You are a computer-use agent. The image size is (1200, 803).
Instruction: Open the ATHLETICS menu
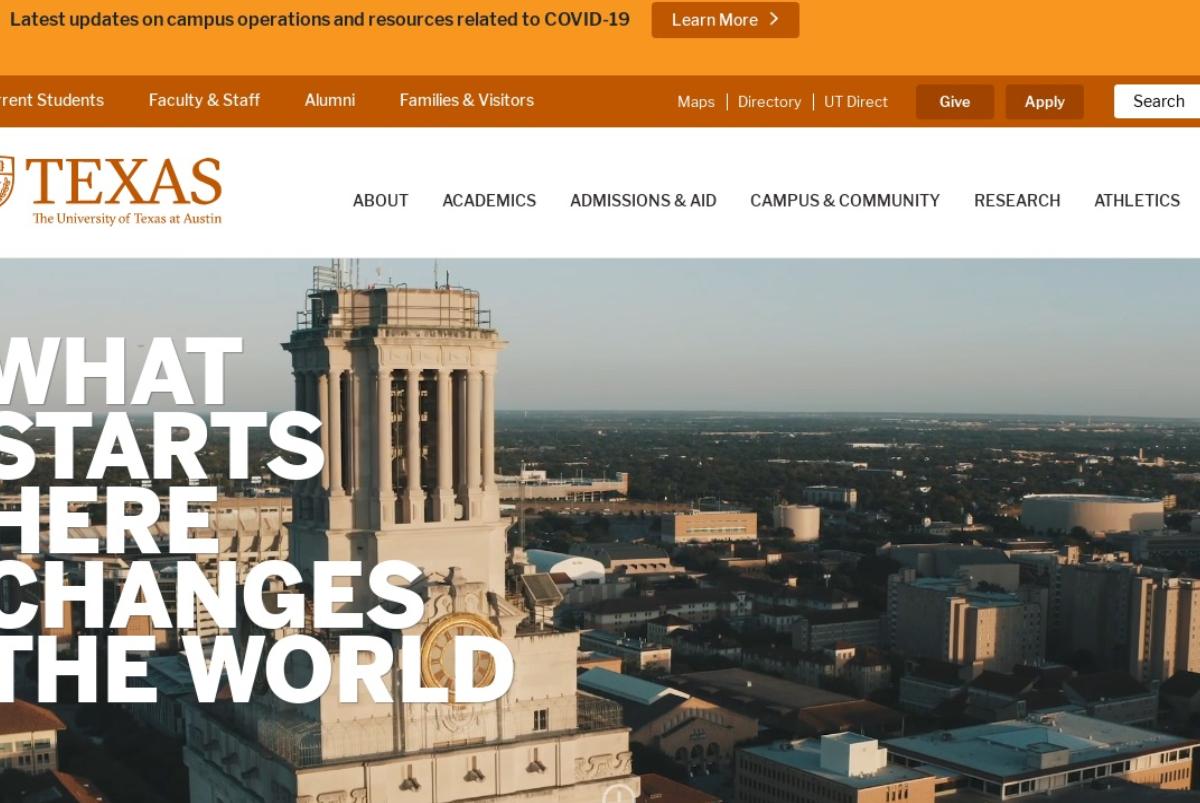point(1137,200)
